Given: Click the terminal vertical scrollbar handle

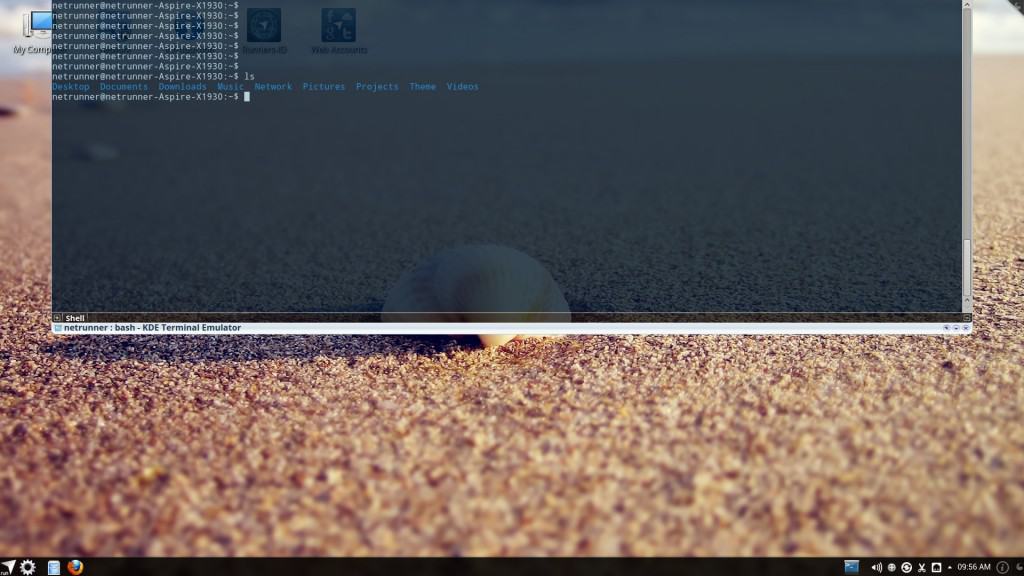Looking at the screenshot, I should point(967,268).
